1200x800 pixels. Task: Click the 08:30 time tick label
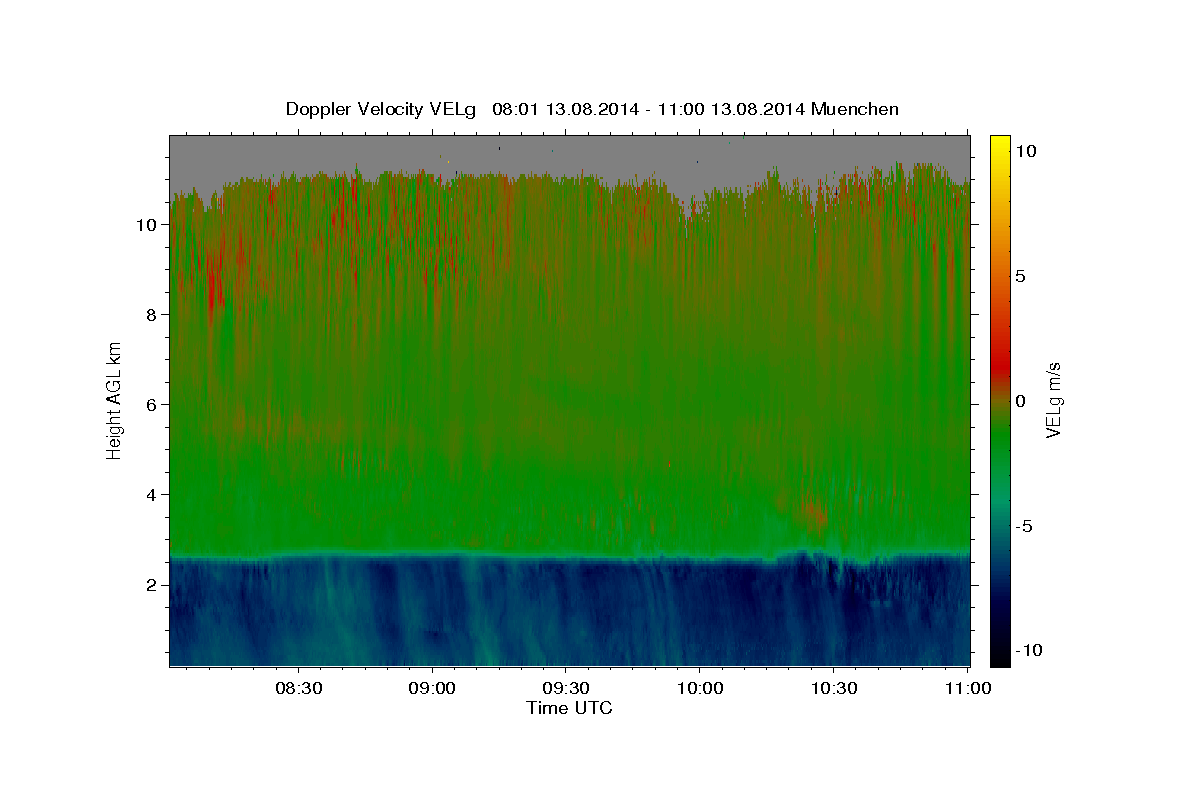click(298, 688)
